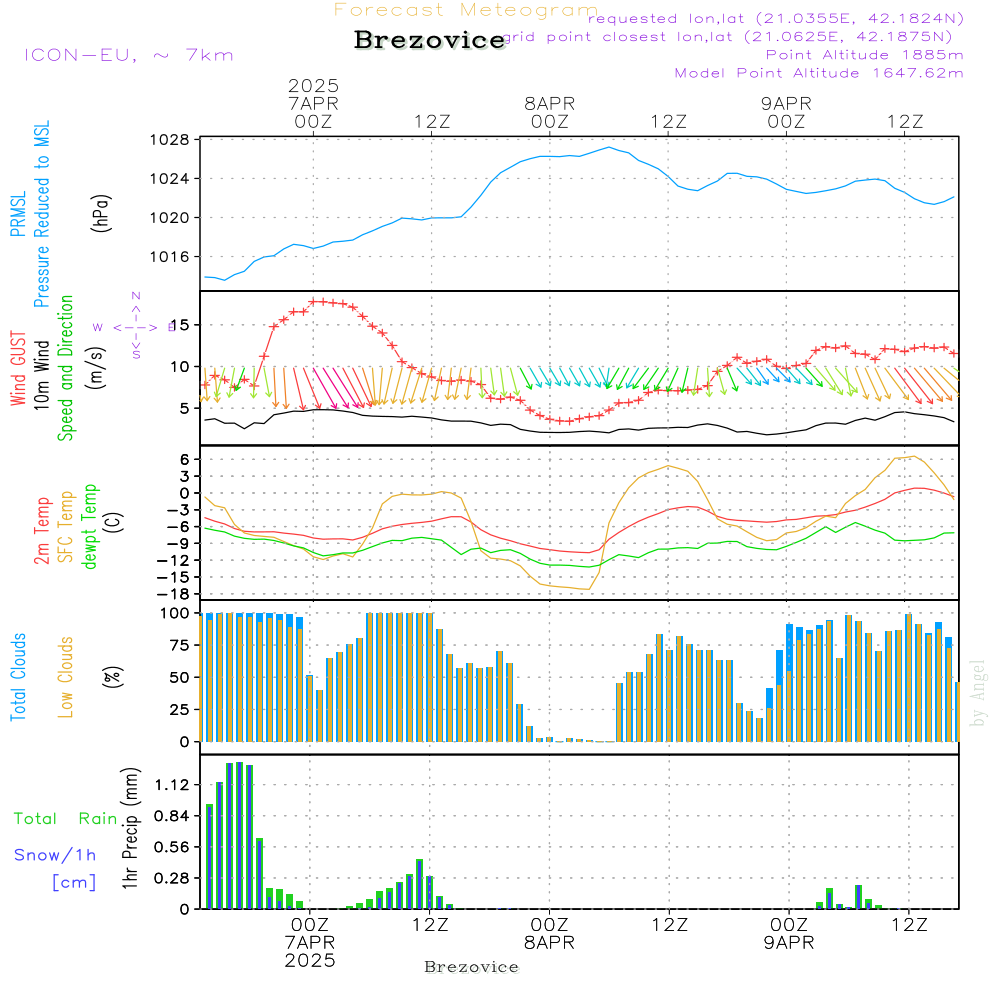Select the blue "Snow/1h" legend label
This screenshot has height=1000, width=1000.
(55, 855)
